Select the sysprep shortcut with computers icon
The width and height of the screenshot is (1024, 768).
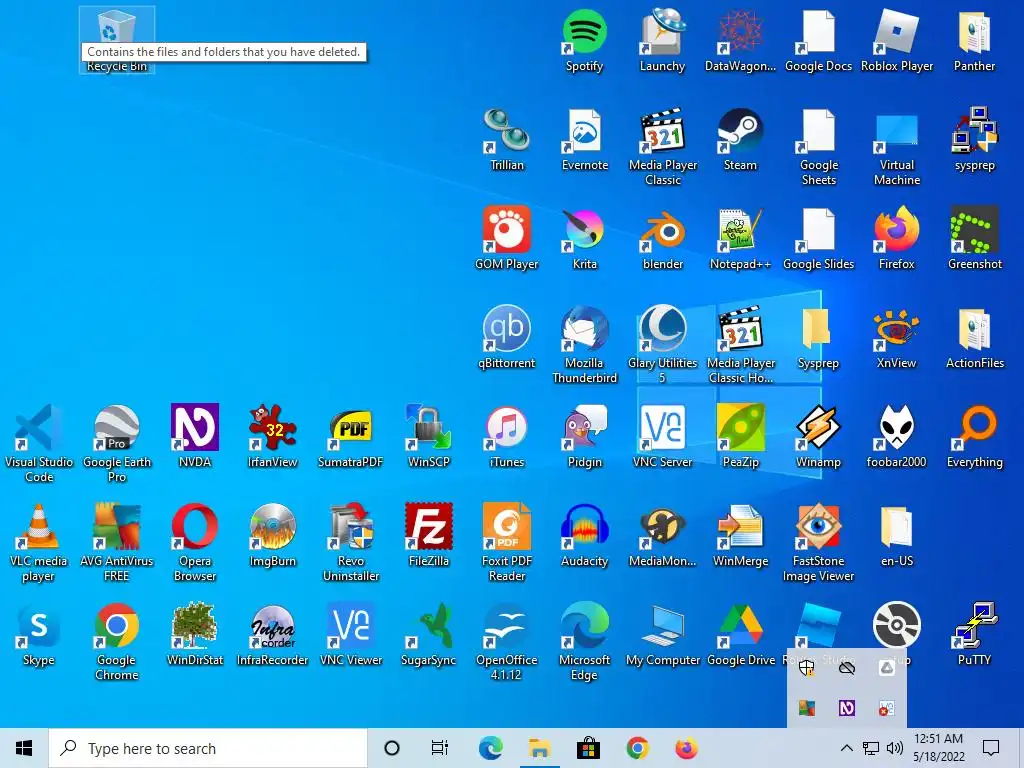pyautogui.click(x=974, y=140)
